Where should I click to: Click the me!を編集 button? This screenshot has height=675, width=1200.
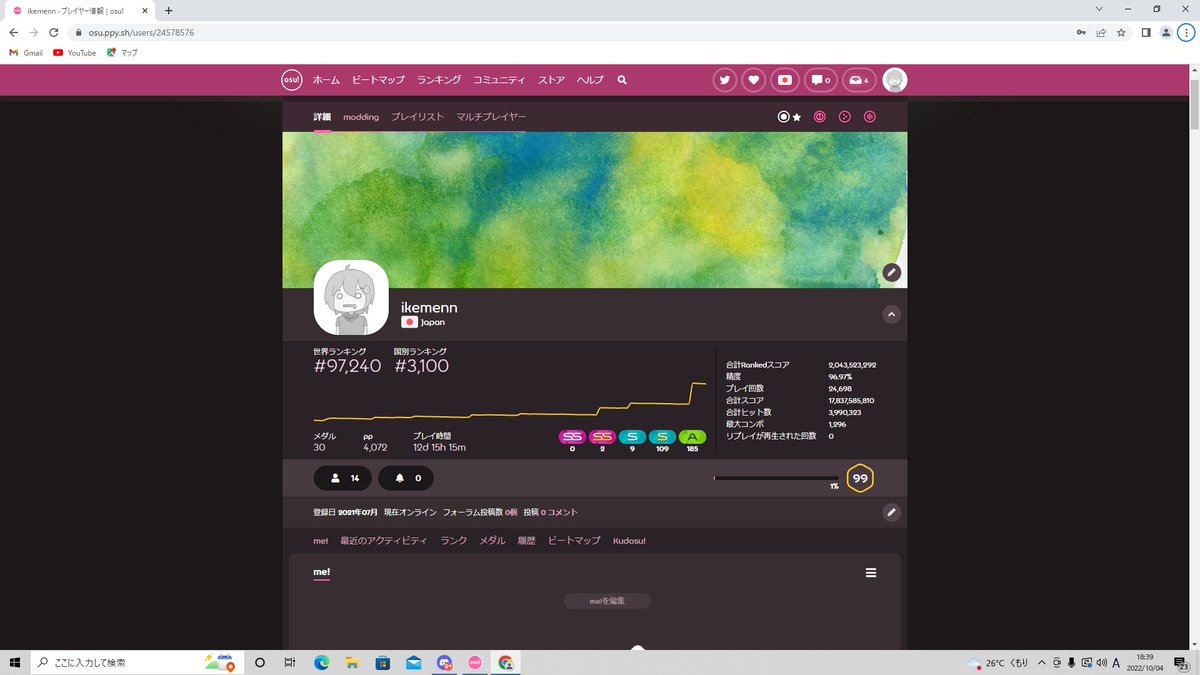tap(607, 600)
